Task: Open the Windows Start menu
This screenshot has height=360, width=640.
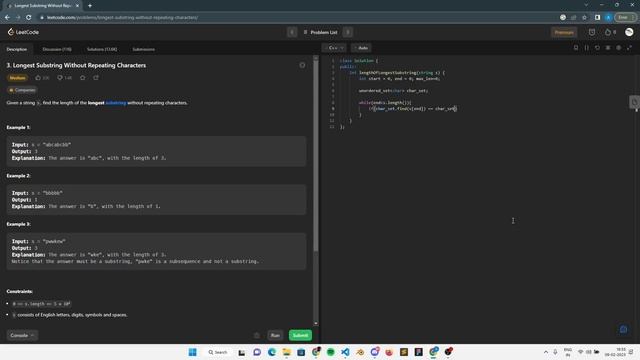Action: coord(192,352)
